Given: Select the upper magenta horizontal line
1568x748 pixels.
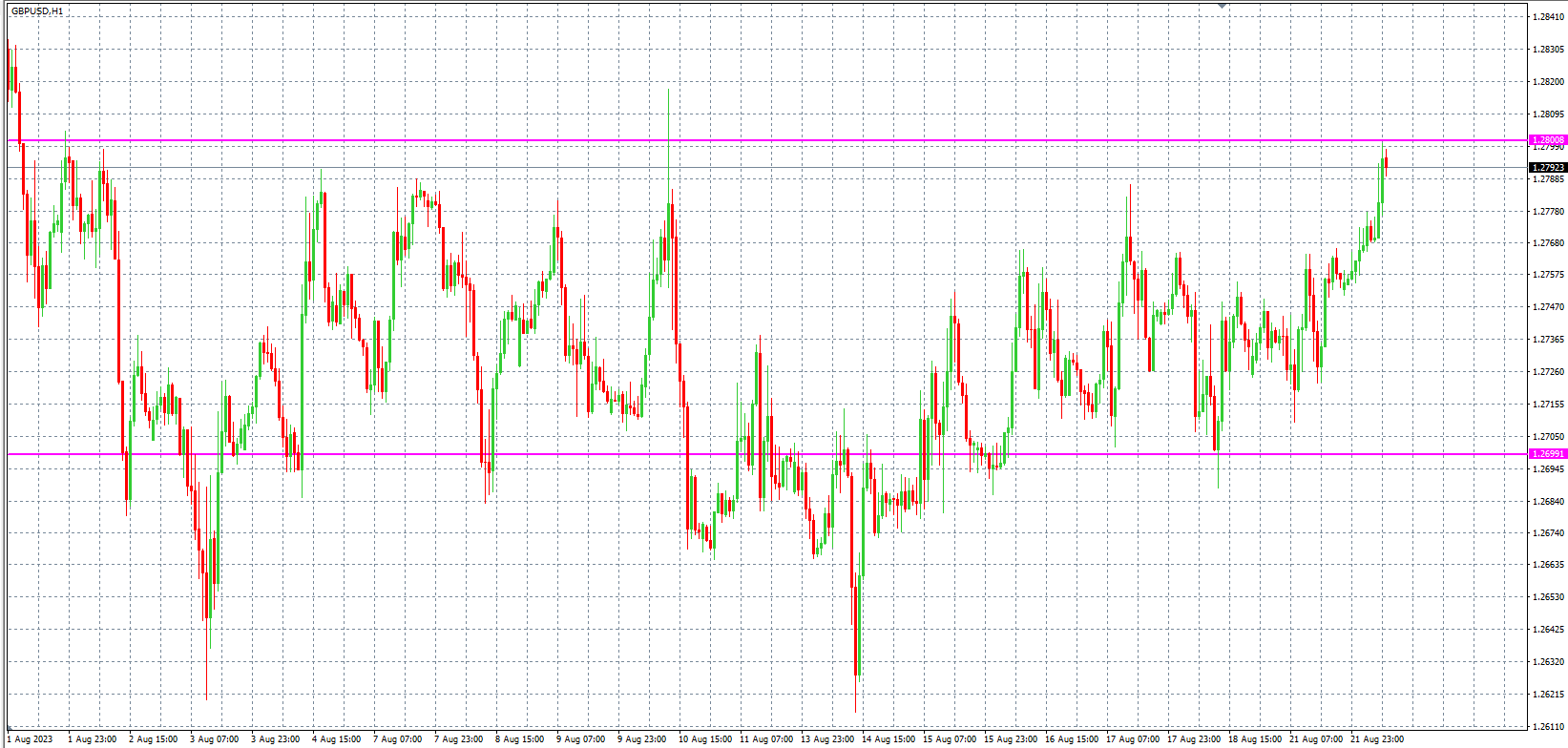Looking at the screenshot, I should pos(763,140).
